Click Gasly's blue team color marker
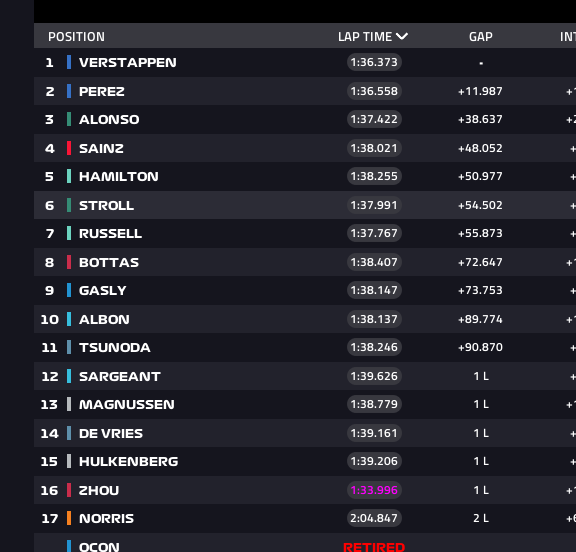576x552 pixels. pos(69,290)
